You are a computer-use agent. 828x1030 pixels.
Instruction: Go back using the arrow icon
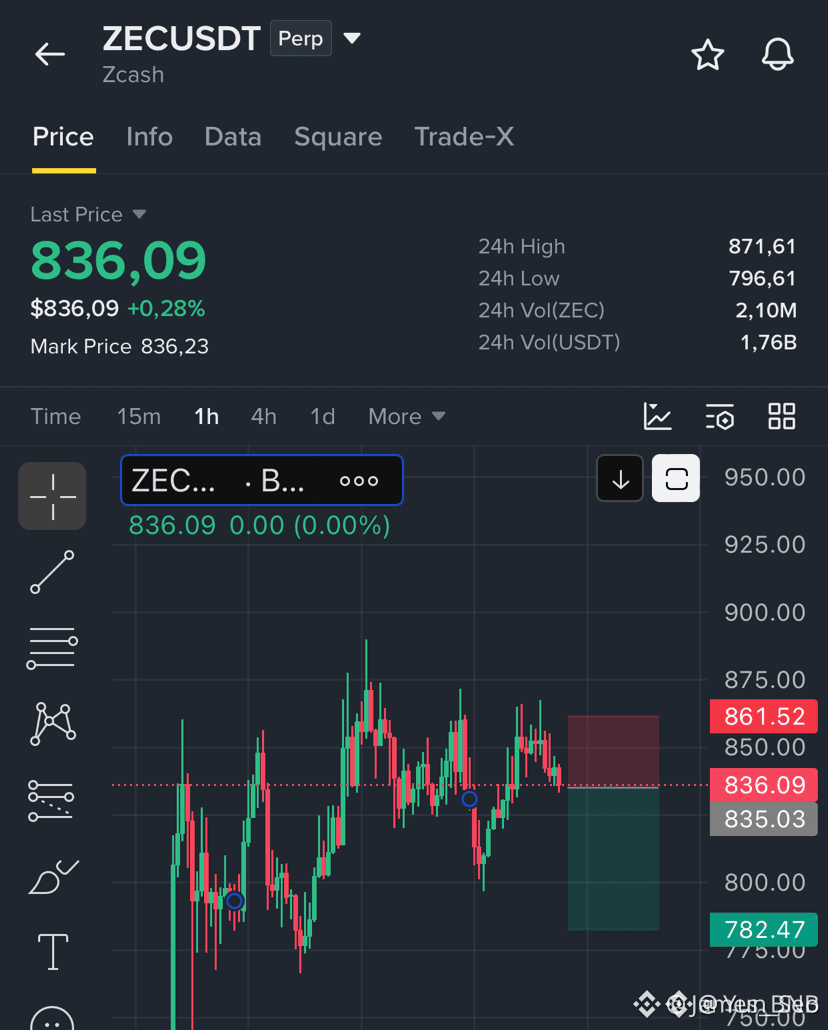tap(50, 54)
